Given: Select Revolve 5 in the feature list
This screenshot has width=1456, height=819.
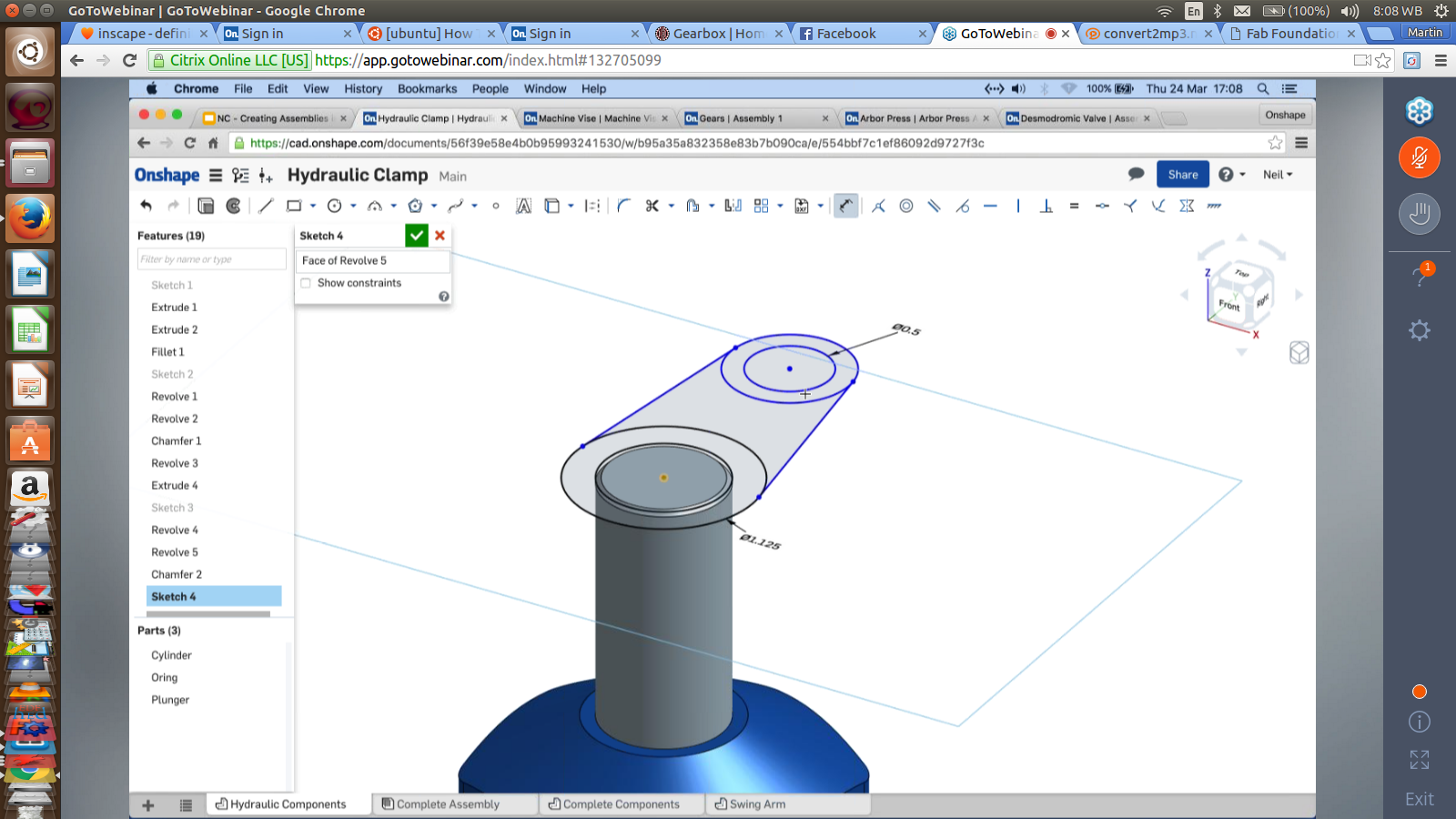Looking at the screenshot, I should click(175, 552).
